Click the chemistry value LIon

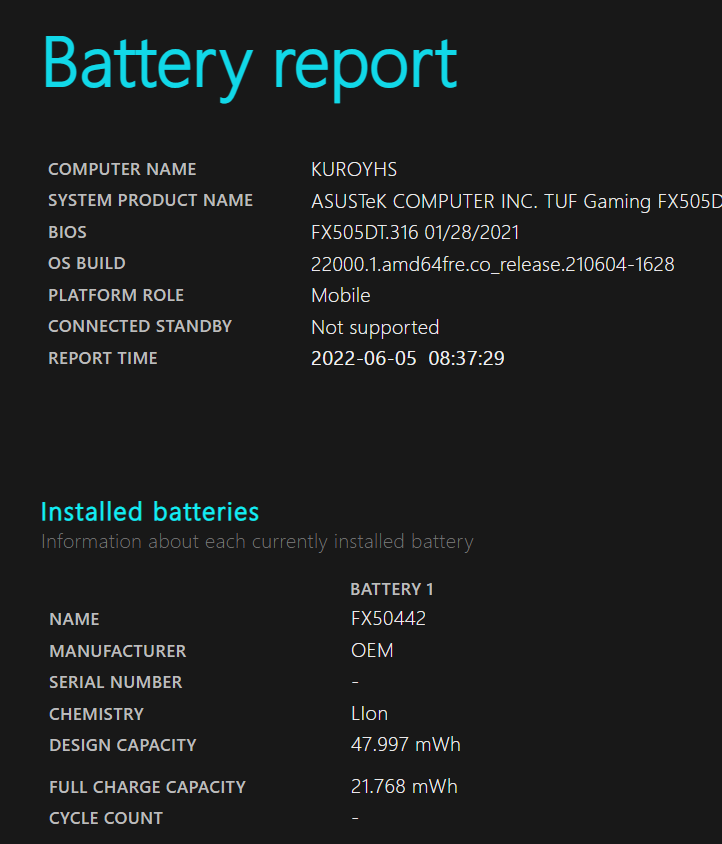pos(369,714)
